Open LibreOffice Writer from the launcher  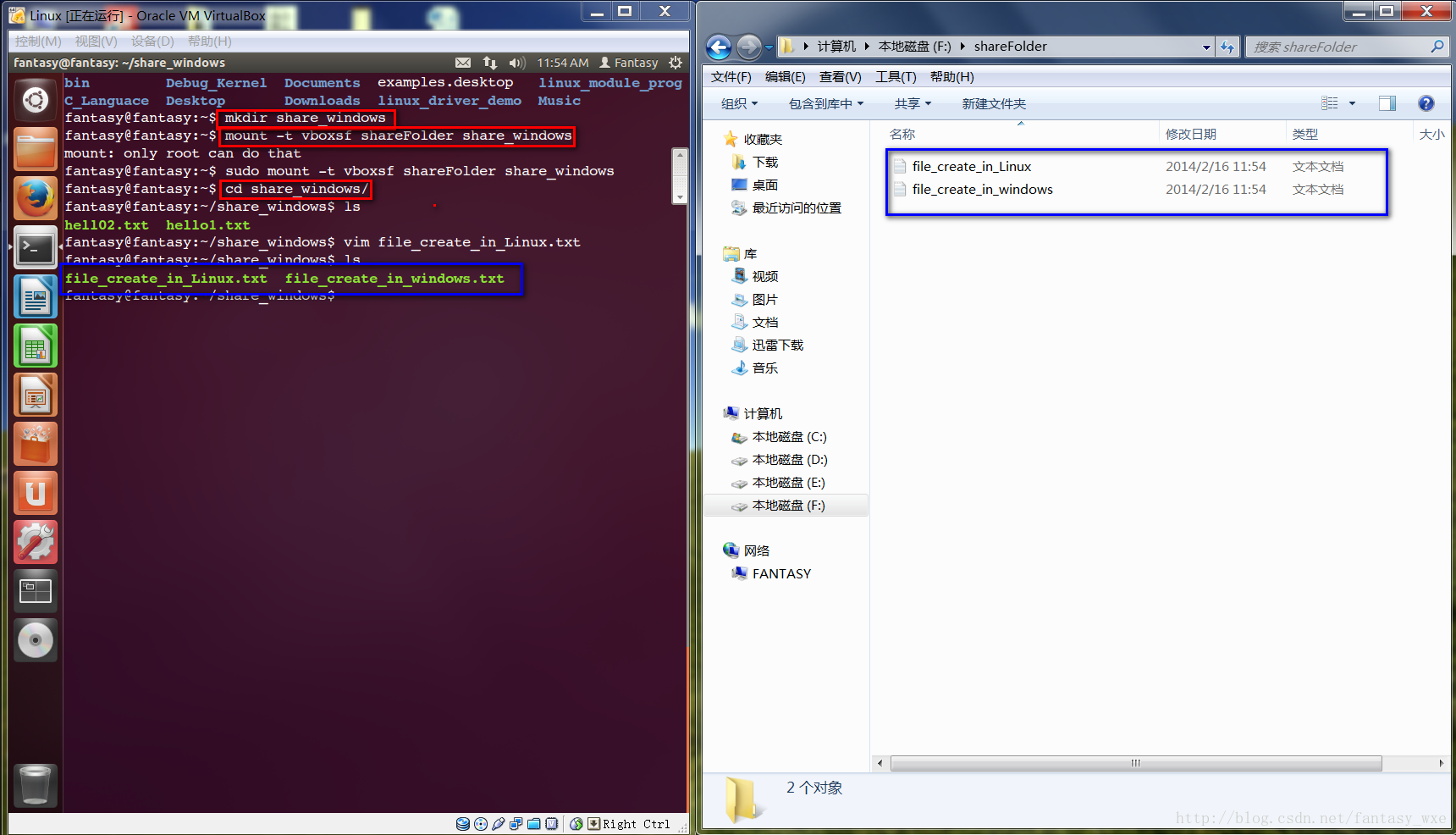[x=36, y=297]
